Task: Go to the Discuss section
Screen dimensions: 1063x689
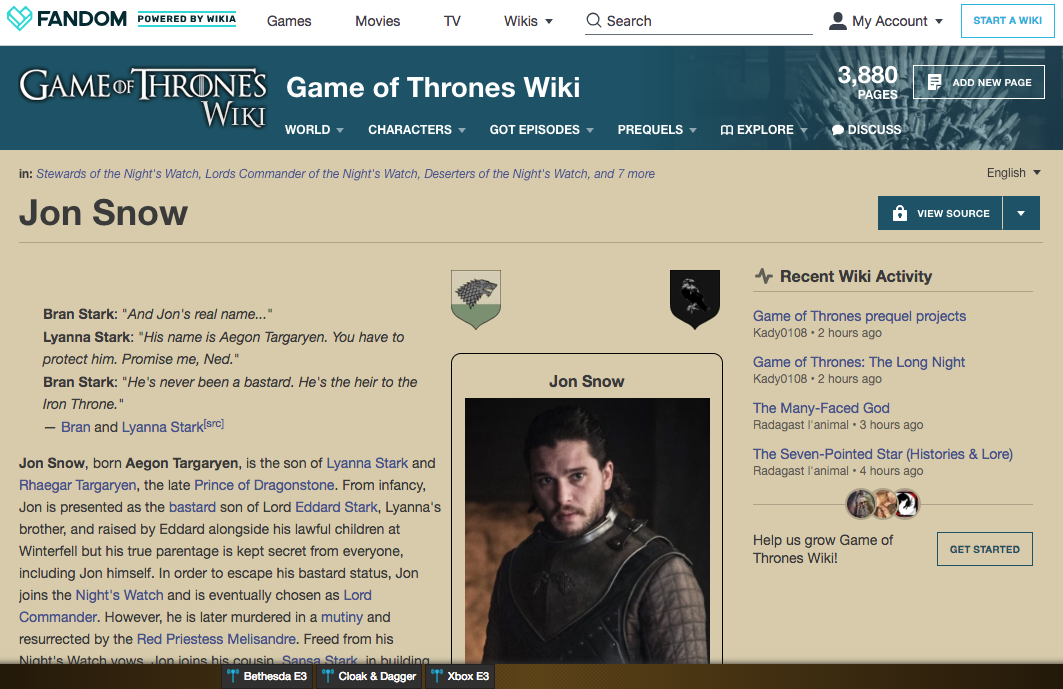Action: (866, 130)
